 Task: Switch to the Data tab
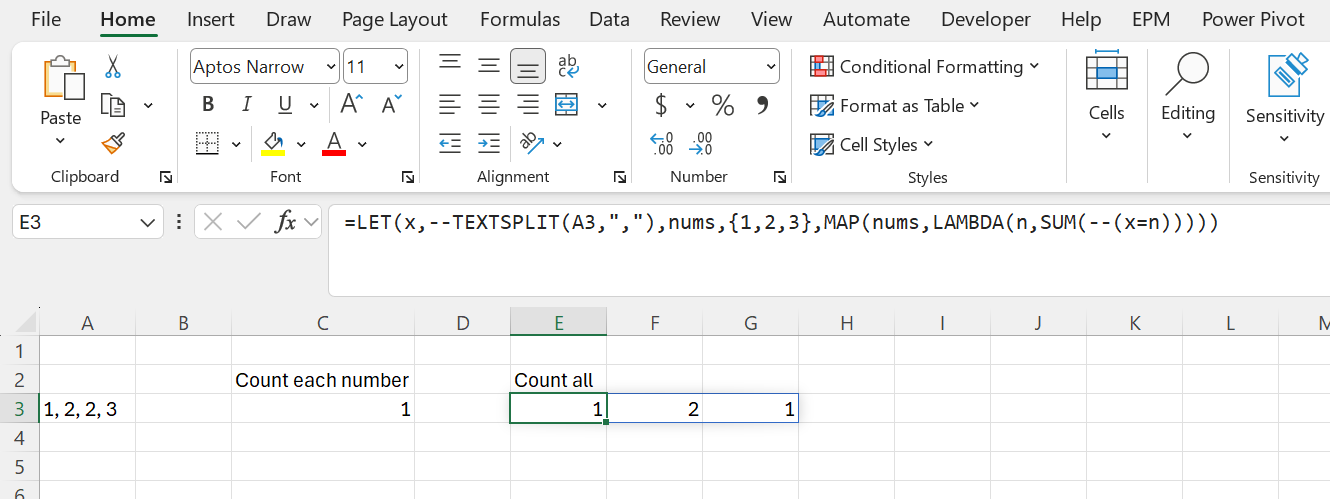click(x=609, y=19)
